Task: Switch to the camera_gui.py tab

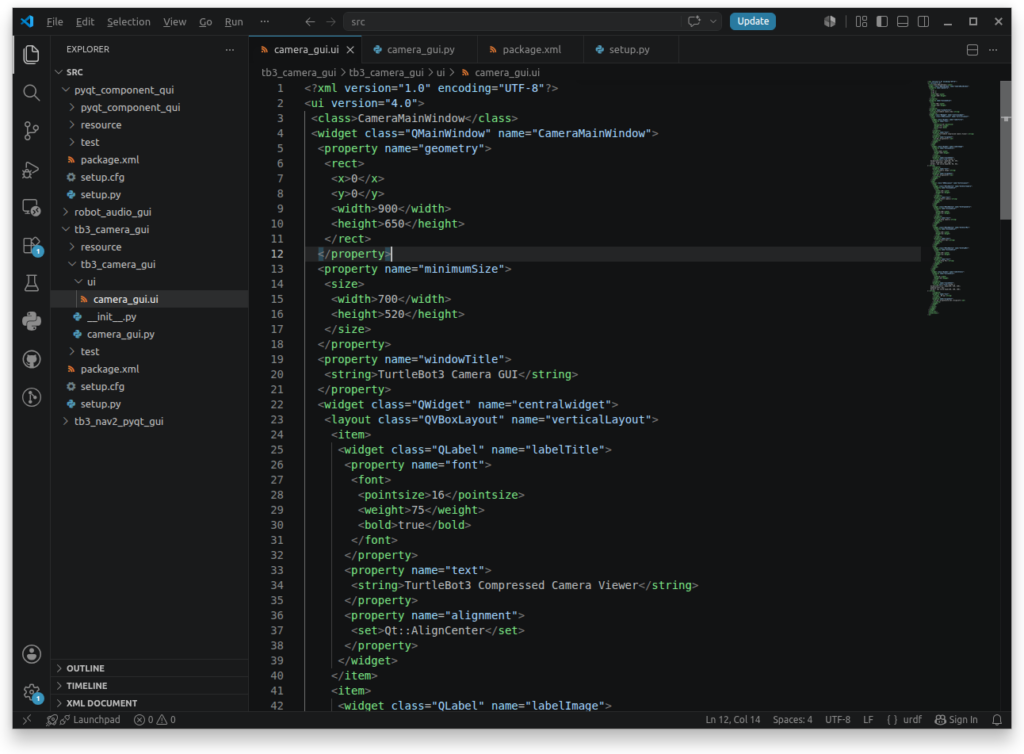Action: (x=420, y=50)
